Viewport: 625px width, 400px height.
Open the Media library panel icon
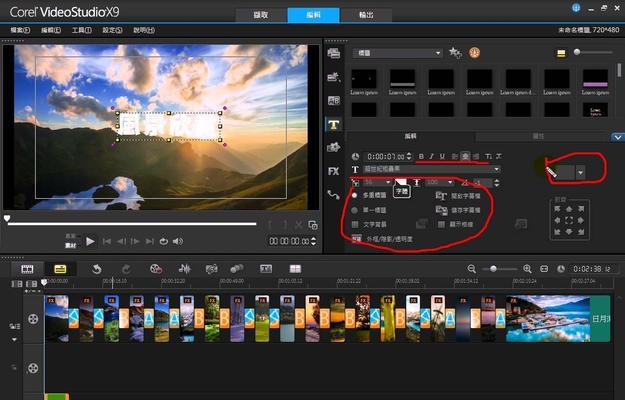tap(334, 53)
